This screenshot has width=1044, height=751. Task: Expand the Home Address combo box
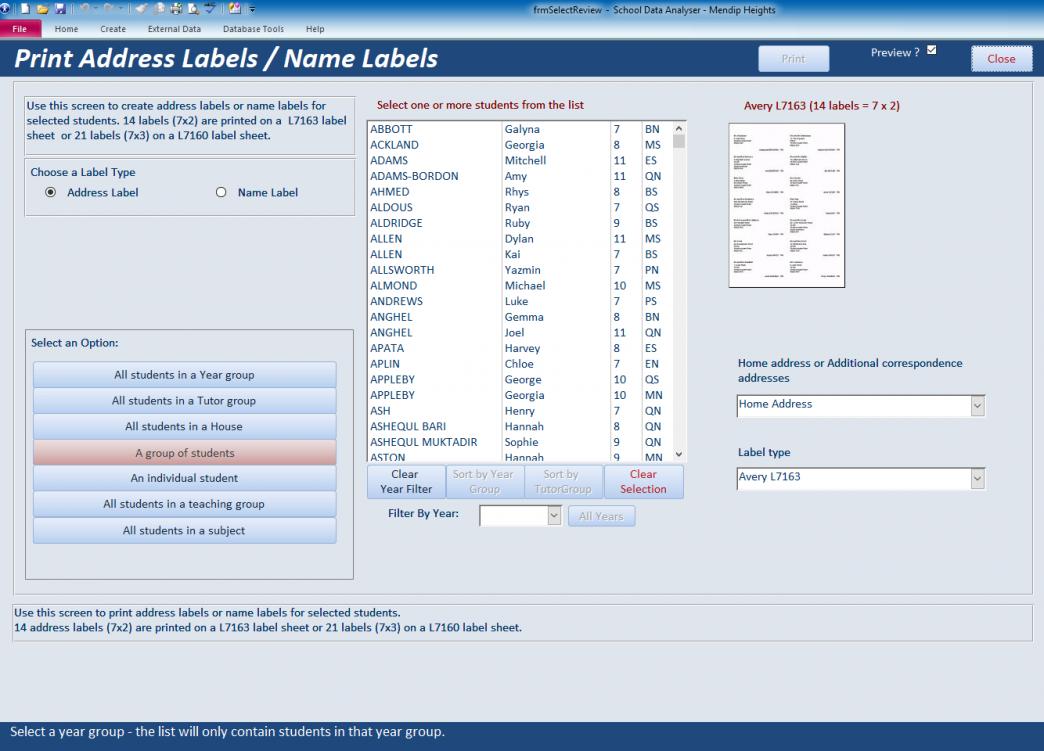point(977,405)
